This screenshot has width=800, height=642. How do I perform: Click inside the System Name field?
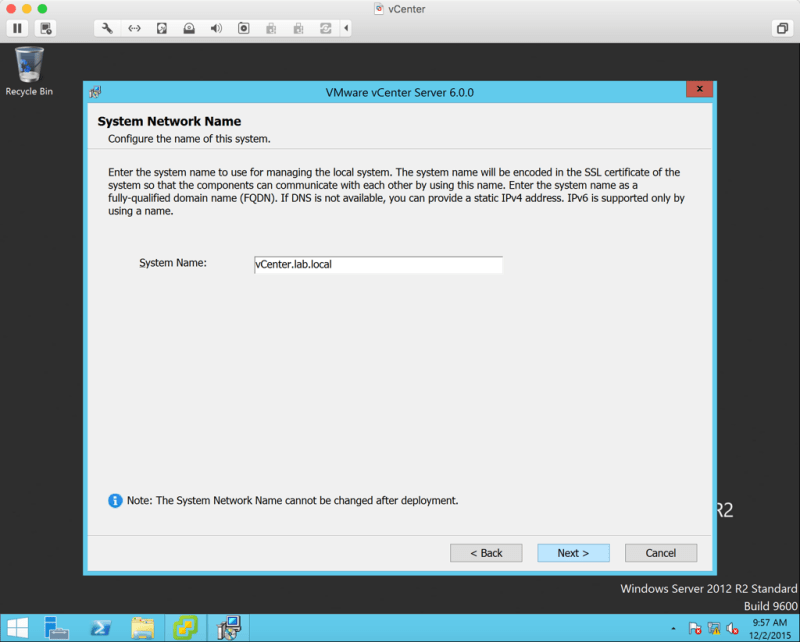coord(378,265)
